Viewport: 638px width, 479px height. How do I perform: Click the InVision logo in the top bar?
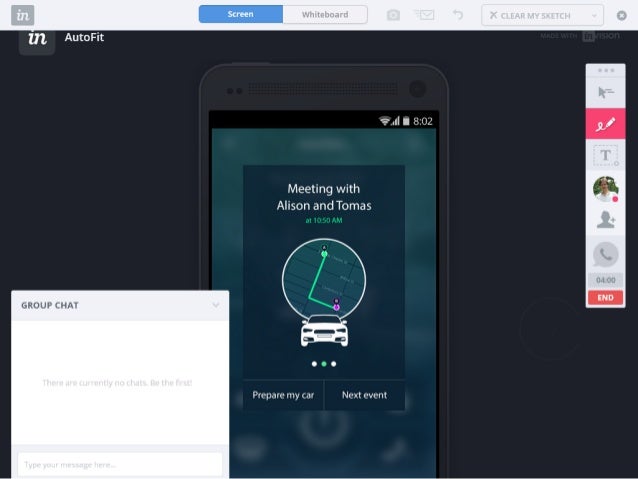[22, 15]
